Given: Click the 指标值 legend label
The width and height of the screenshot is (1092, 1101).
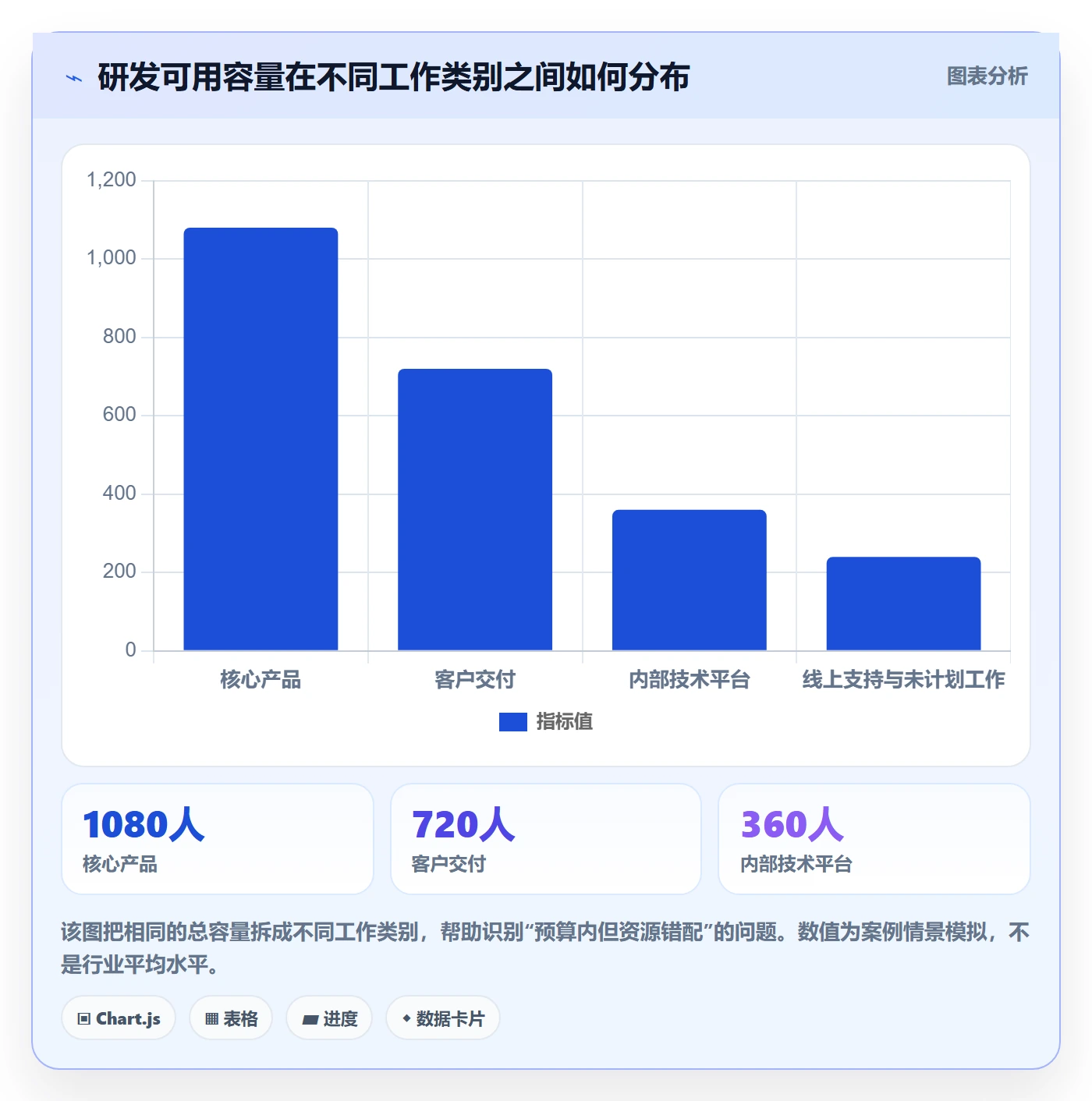Looking at the screenshot, I should pos(565,722).
